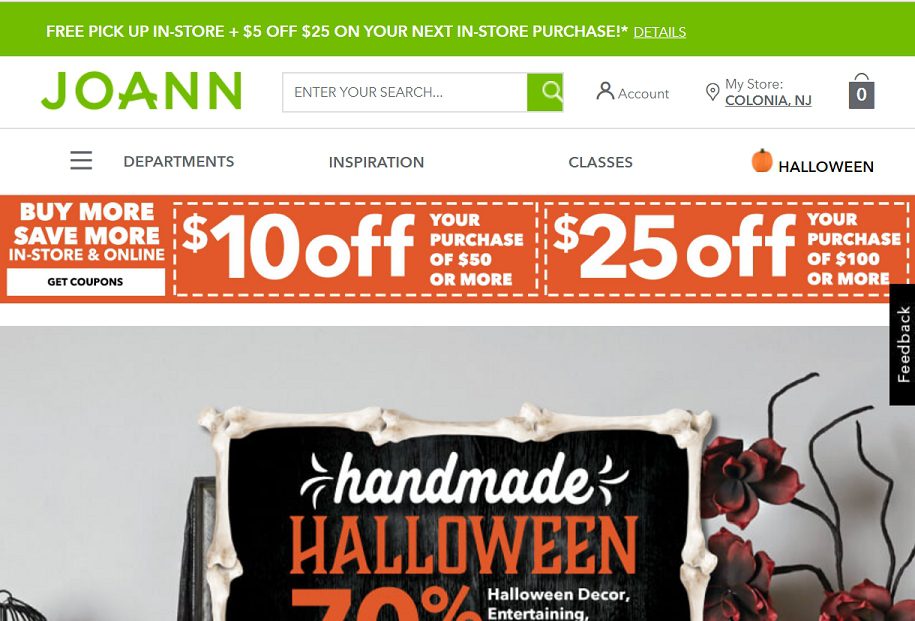Image resolution: width=915 pixels, height=621 pixels.
Task: Click the Account person icon
Action: 605,91
